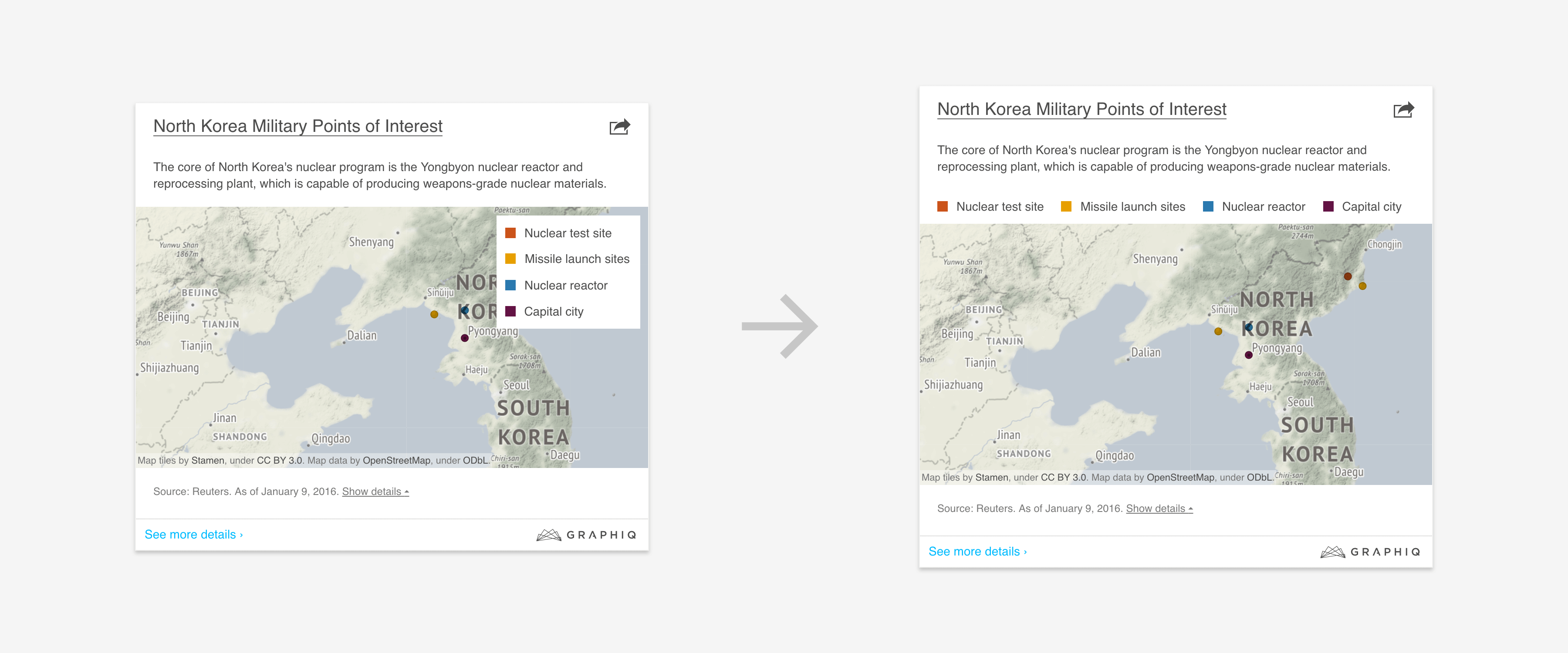This screenshot has width=1568, height=653.
Task: Click the blue nuclear reactor marker on the right map
Action: coord(1248,328)
